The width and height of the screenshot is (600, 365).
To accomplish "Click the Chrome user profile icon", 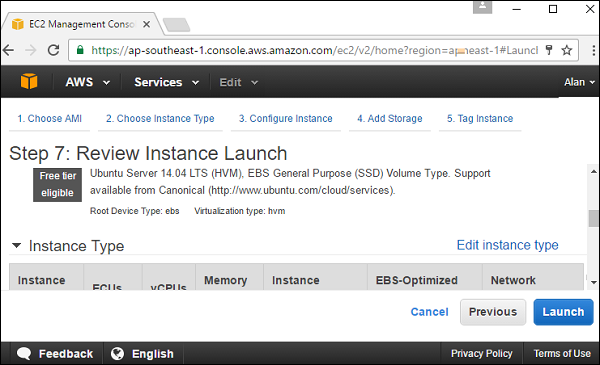I will pyautogui.click(x=482, y=7).
